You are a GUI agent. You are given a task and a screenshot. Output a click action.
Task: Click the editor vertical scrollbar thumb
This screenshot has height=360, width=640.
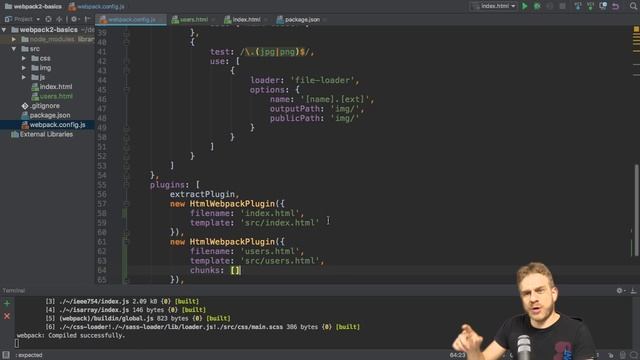[636, 210]
